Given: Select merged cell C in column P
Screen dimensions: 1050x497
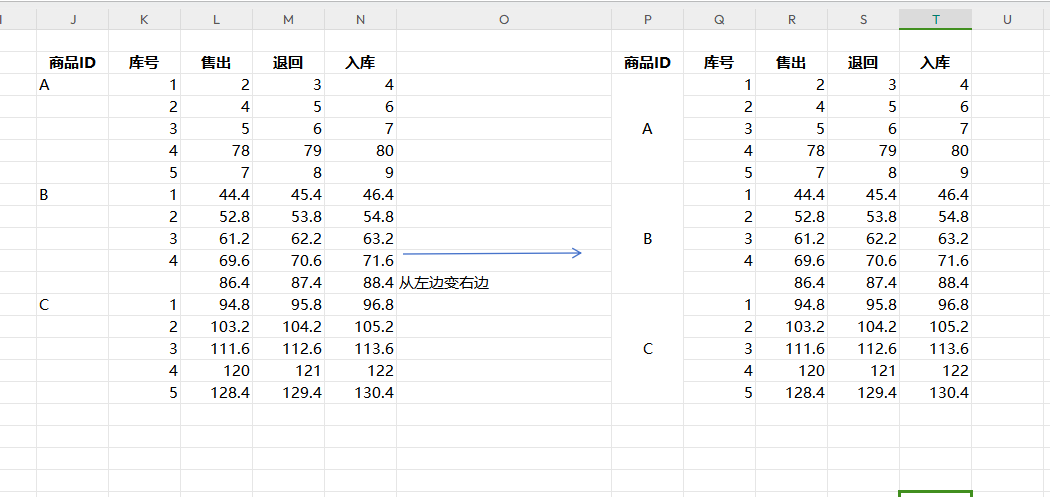Looking at the screenshot, I should click(x=647, y=349).
